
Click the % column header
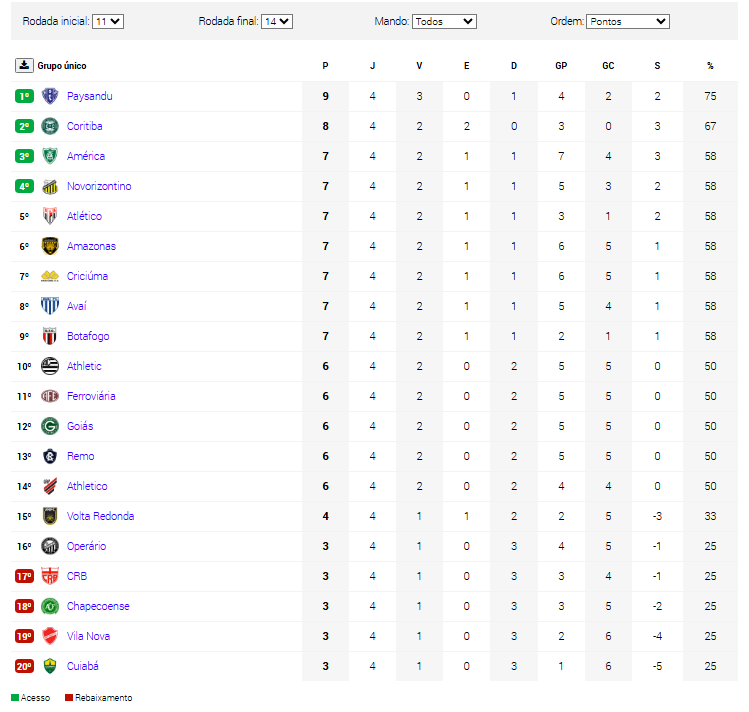[x=710, y=65]
